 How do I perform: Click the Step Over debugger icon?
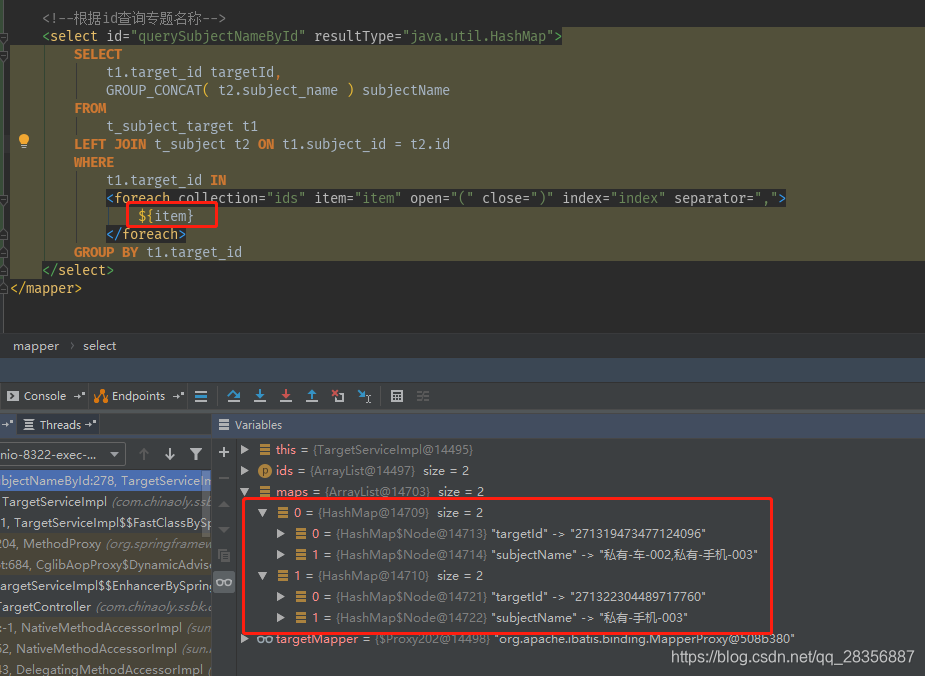point(234,396)
